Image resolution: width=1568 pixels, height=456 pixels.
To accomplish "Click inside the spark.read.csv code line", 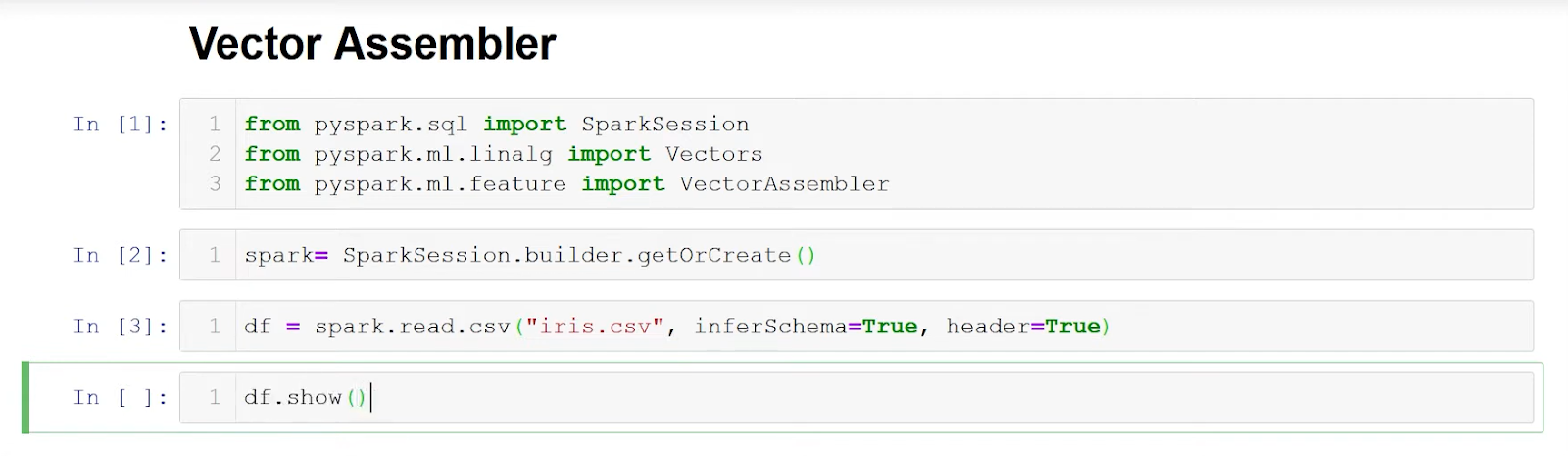I will pos(677,327).
